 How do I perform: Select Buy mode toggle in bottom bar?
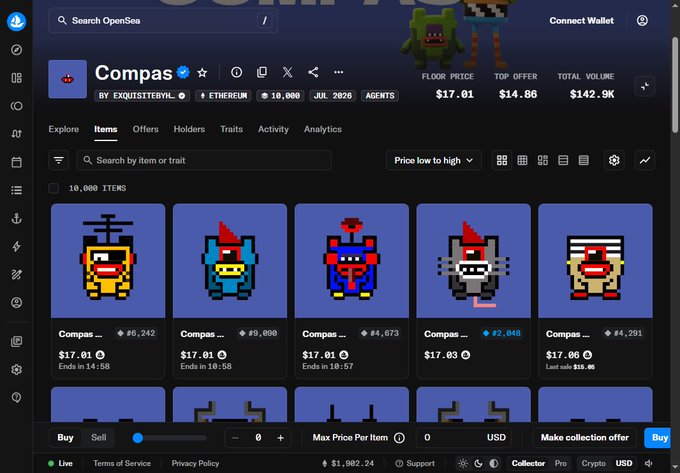[x=65, y=437]
